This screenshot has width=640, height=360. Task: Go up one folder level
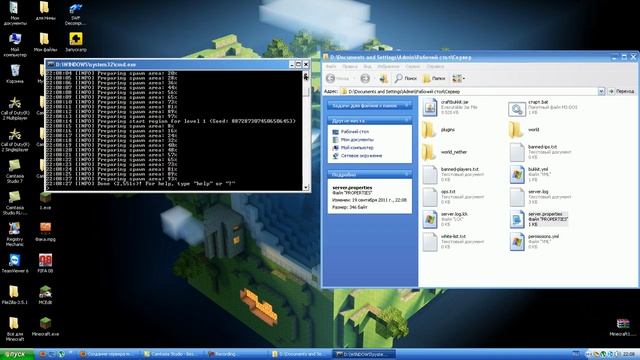[x=383, y=78]
